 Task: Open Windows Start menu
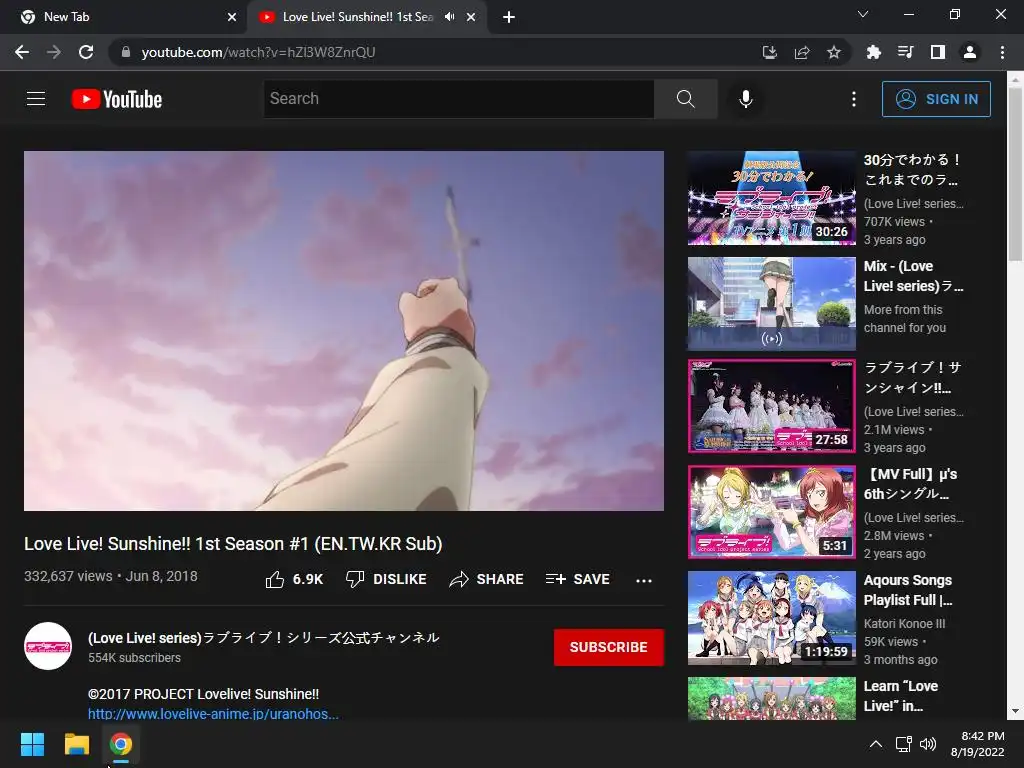coord(32,744)
